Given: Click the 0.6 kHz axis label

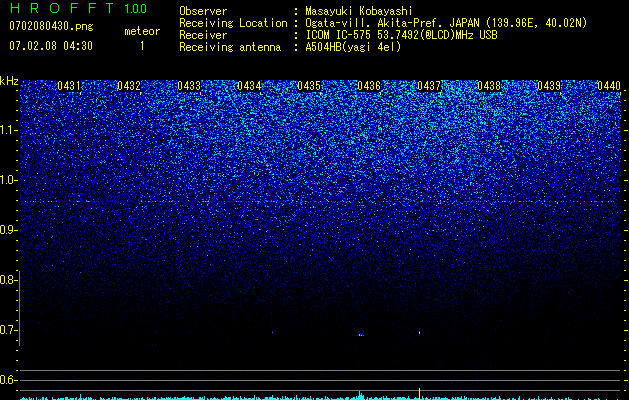Looking at the screenshot, I should tap(8, 380).
